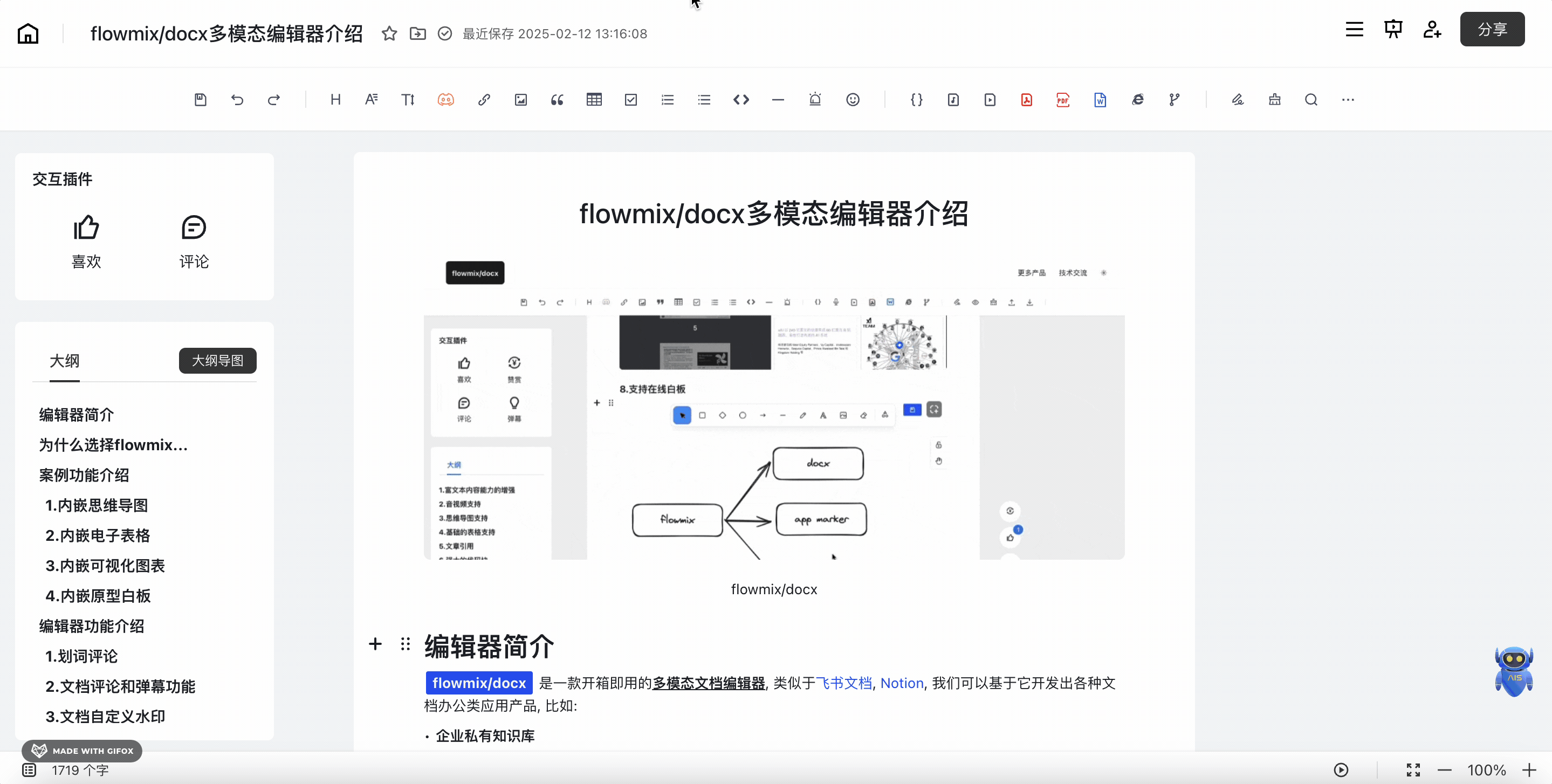Insert a checklist

coord(631,99)
